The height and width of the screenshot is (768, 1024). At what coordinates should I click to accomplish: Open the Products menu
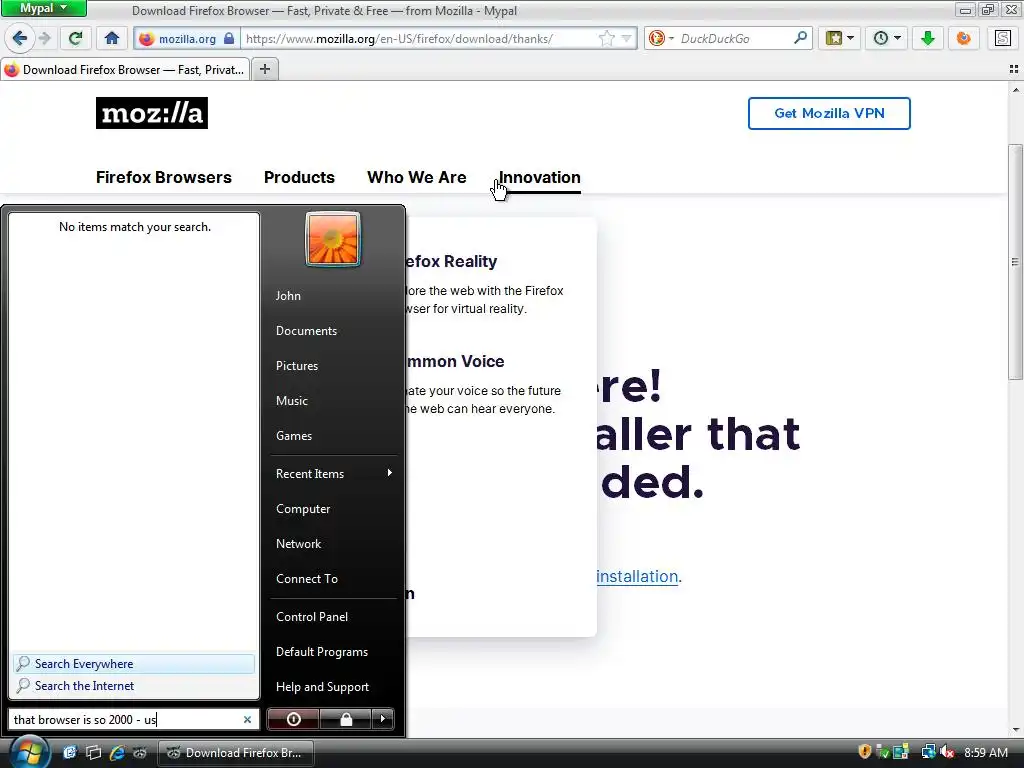click(x=299, y=178)
